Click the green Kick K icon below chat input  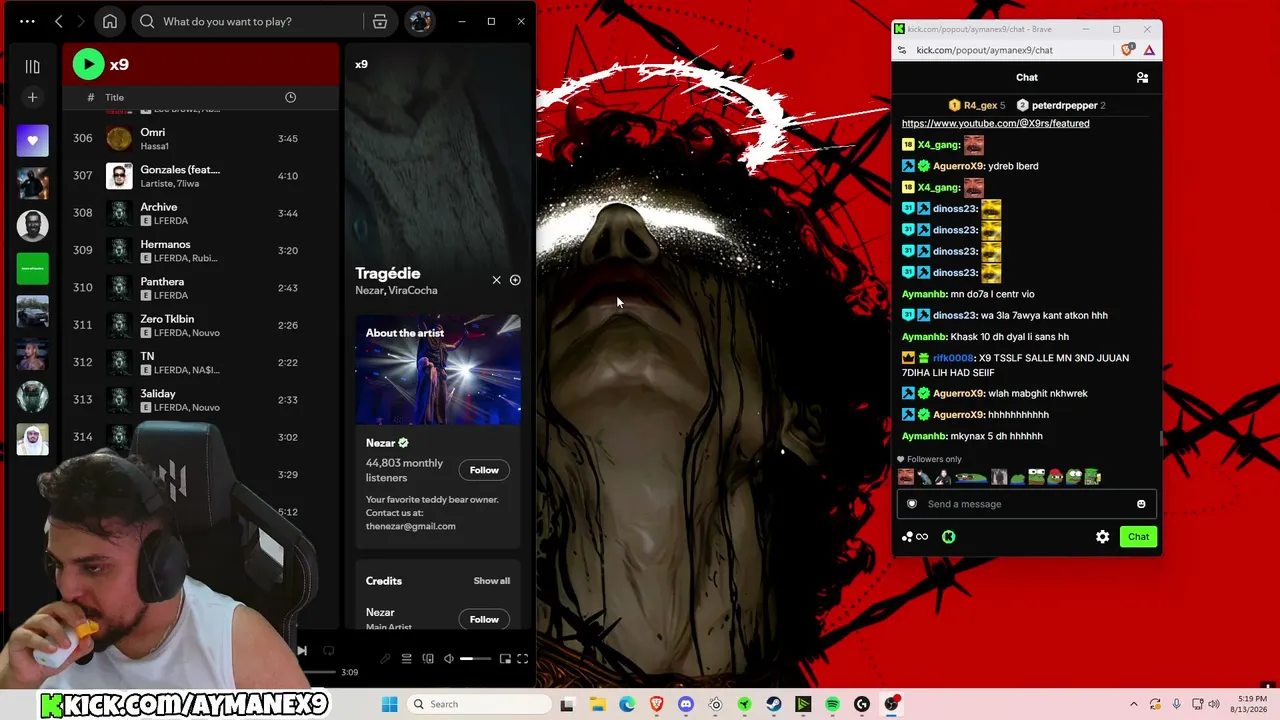(948, 537)
